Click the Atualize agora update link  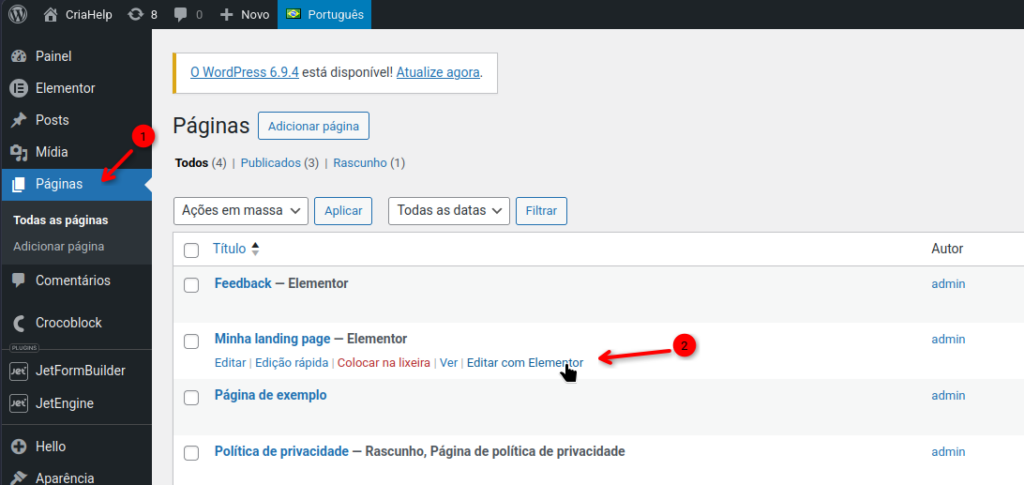pos(438,72)
